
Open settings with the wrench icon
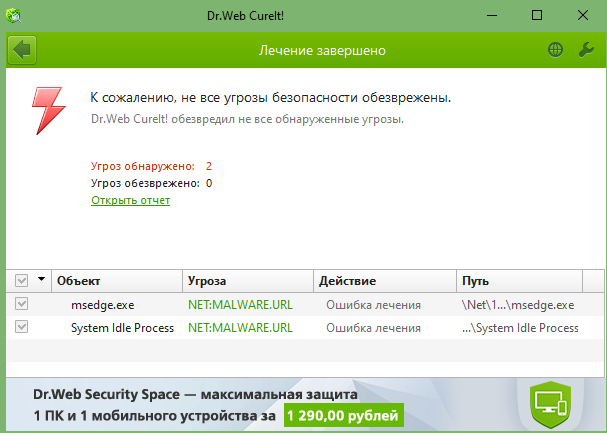click(586, 50)
